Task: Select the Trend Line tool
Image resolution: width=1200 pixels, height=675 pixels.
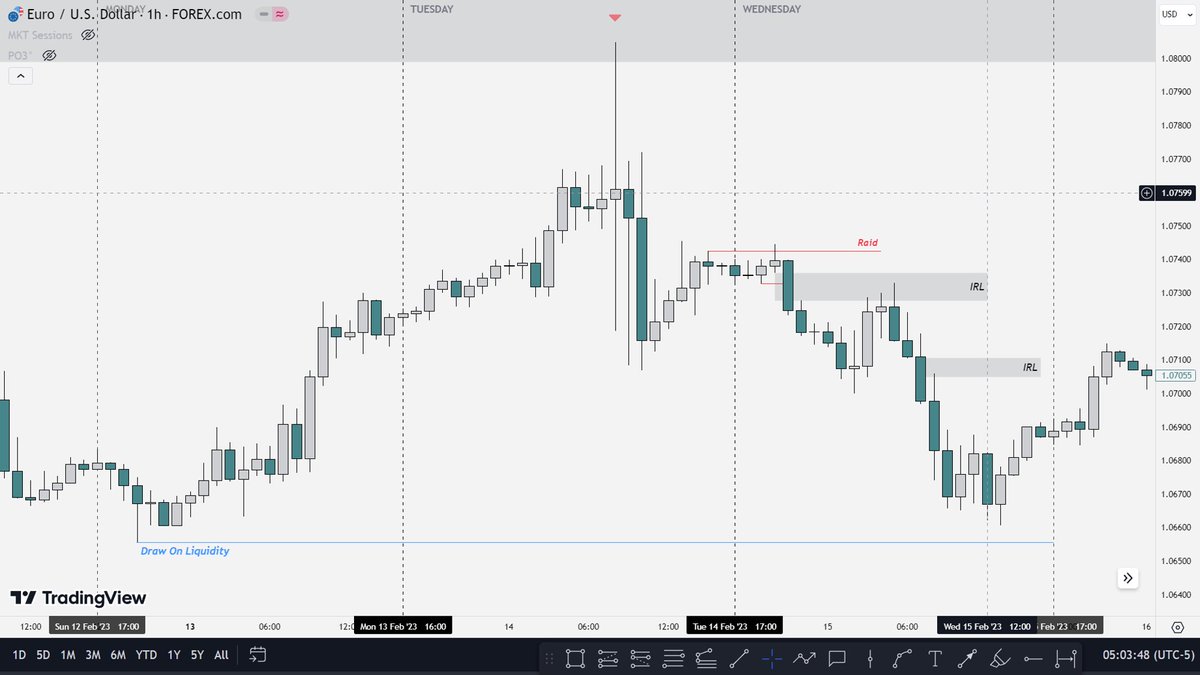Action: pos(737,658)
